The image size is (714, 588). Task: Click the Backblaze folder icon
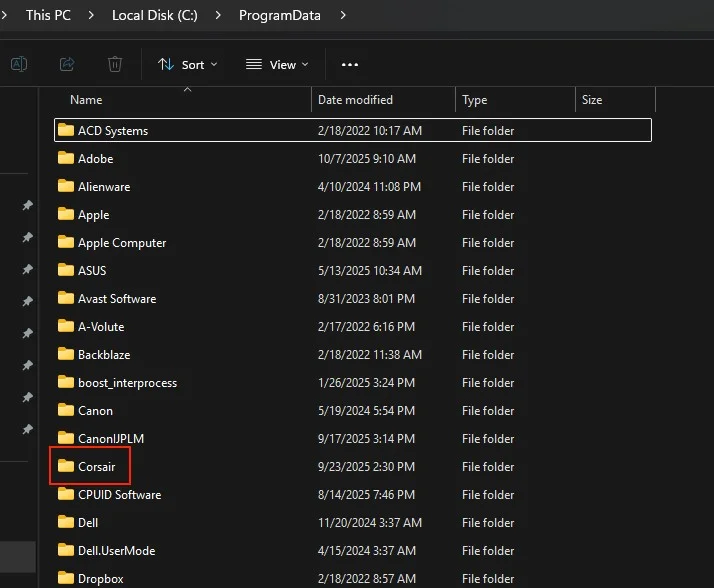point(66,355)
